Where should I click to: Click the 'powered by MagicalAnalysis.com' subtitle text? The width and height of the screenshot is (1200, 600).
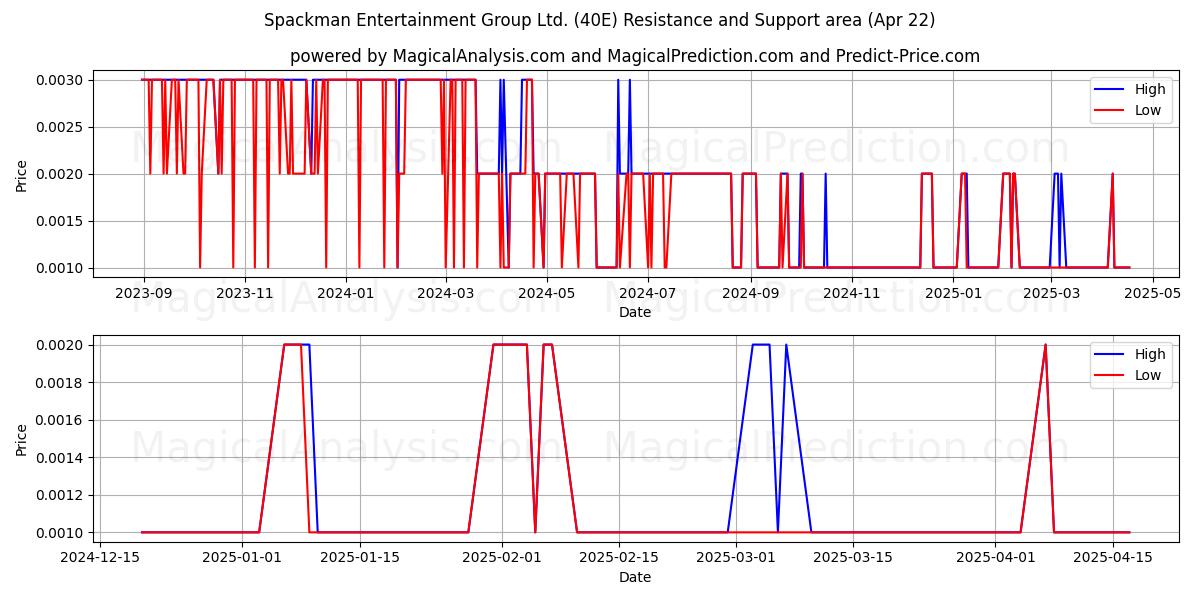(635, 56)
